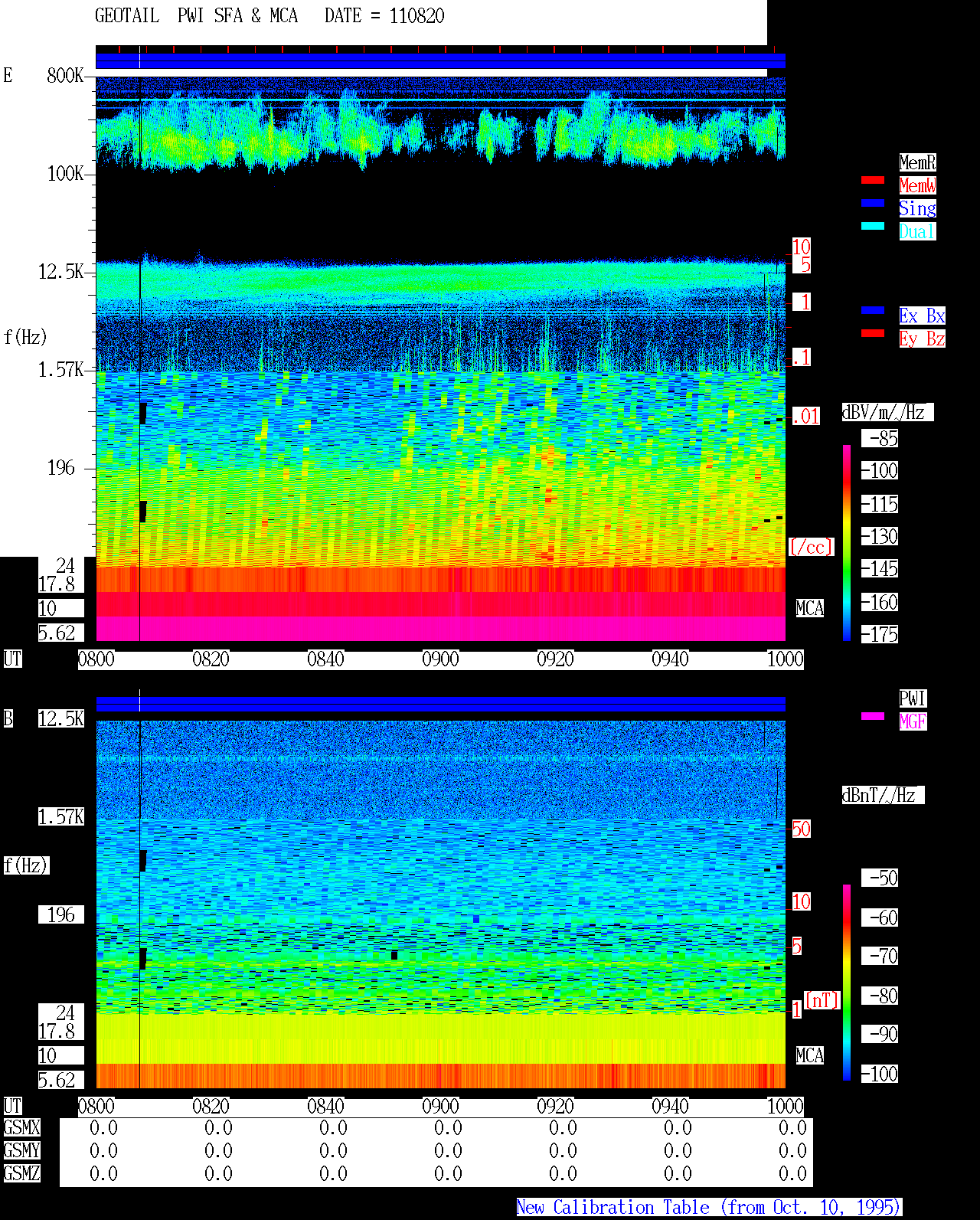
Task: Click the 0900 tick on electric panel time axis
Action: tap(440, 659)
